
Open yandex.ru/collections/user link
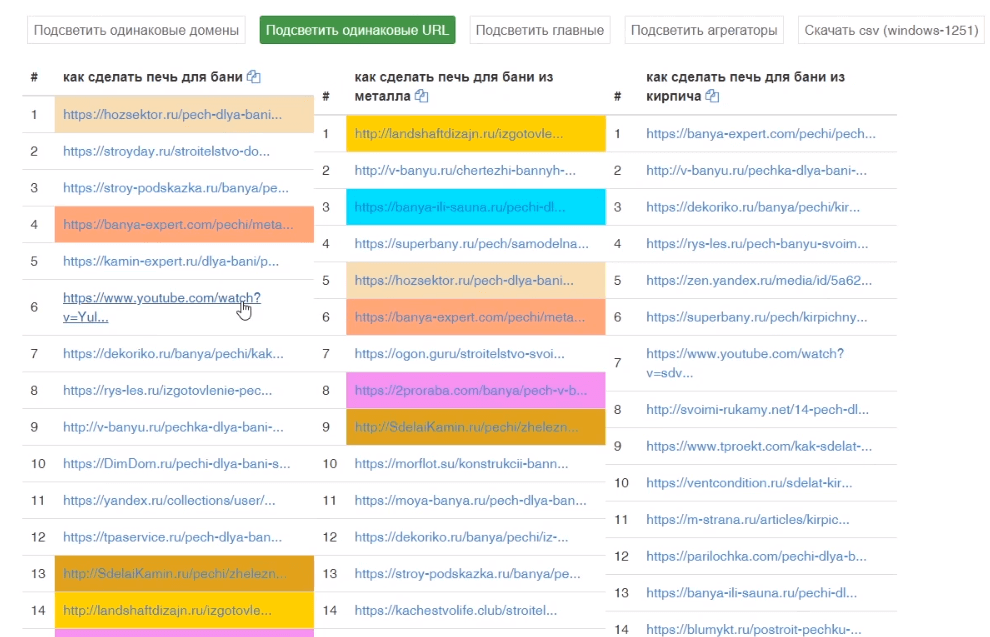(169, 500)
